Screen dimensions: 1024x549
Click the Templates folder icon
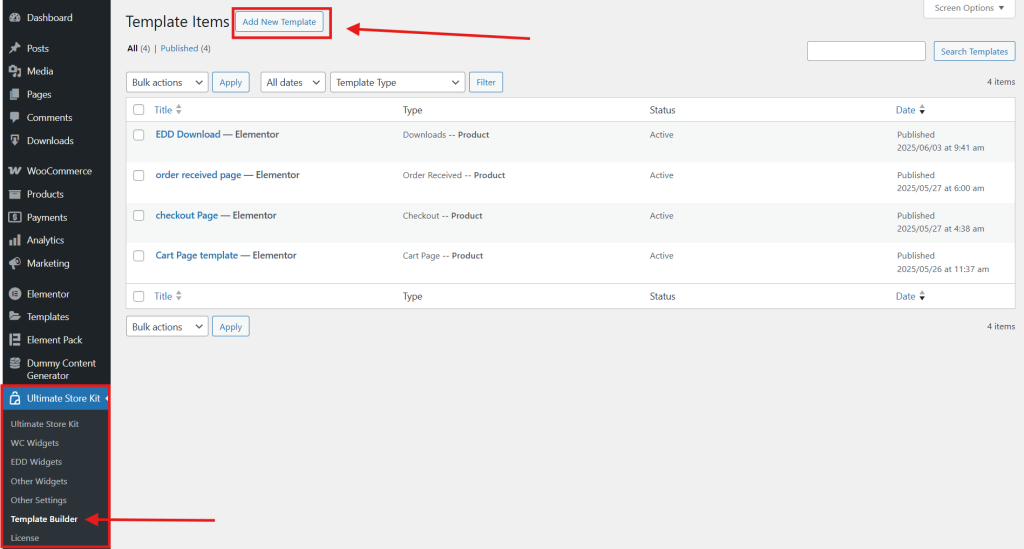pos(14,317)
